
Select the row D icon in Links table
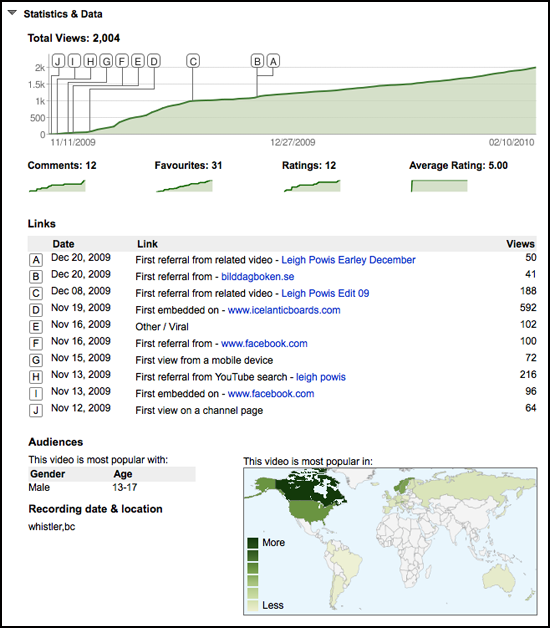point(36,310)
